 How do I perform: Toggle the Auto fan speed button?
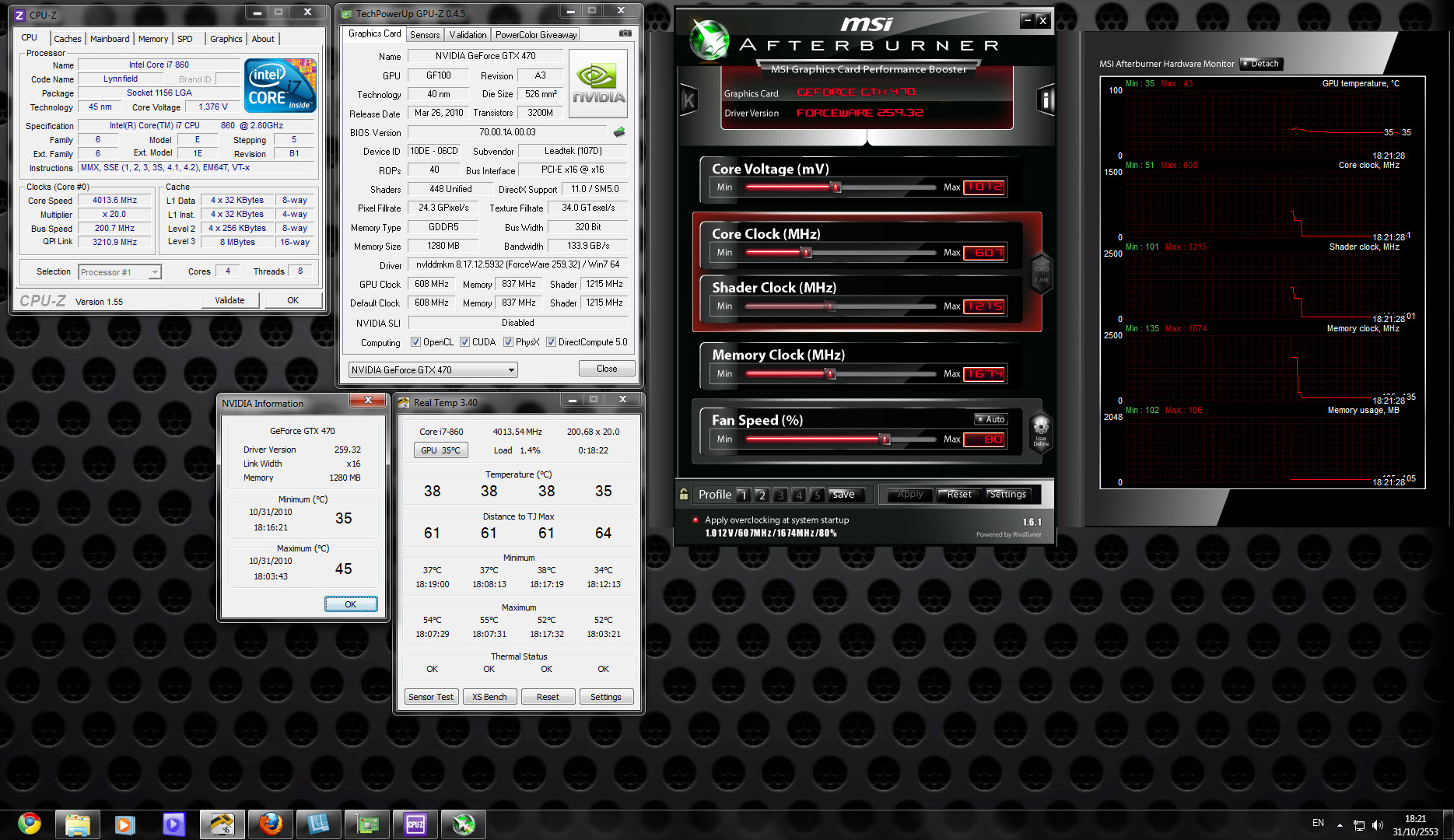click(x=990, y=419)
